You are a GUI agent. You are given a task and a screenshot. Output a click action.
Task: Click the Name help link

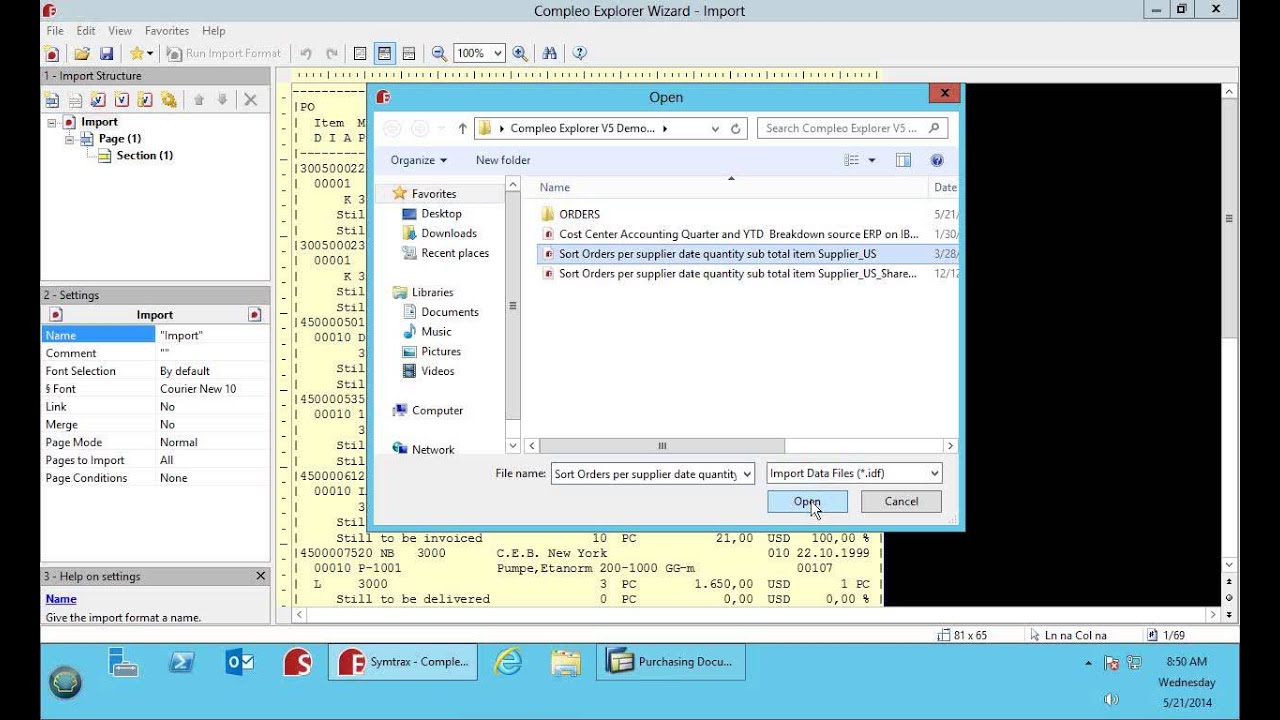61,599
